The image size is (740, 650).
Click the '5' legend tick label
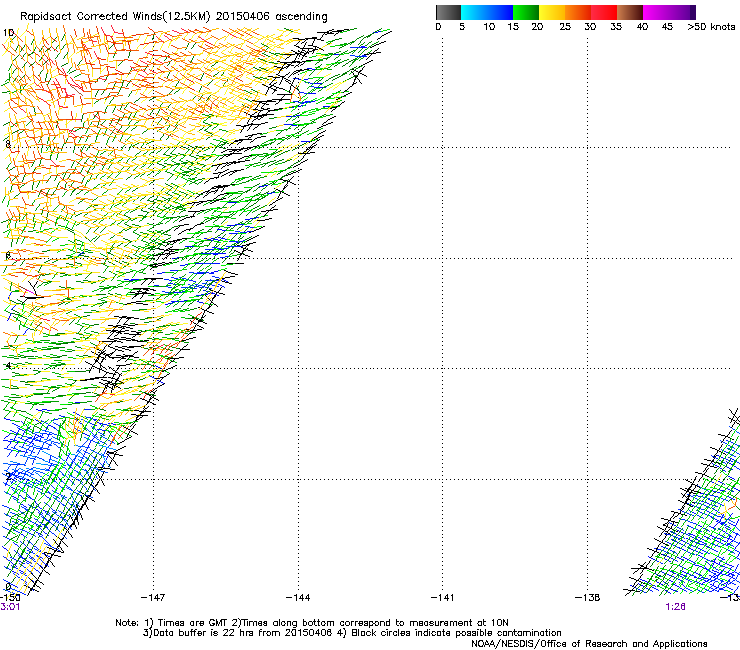point(462,27)
